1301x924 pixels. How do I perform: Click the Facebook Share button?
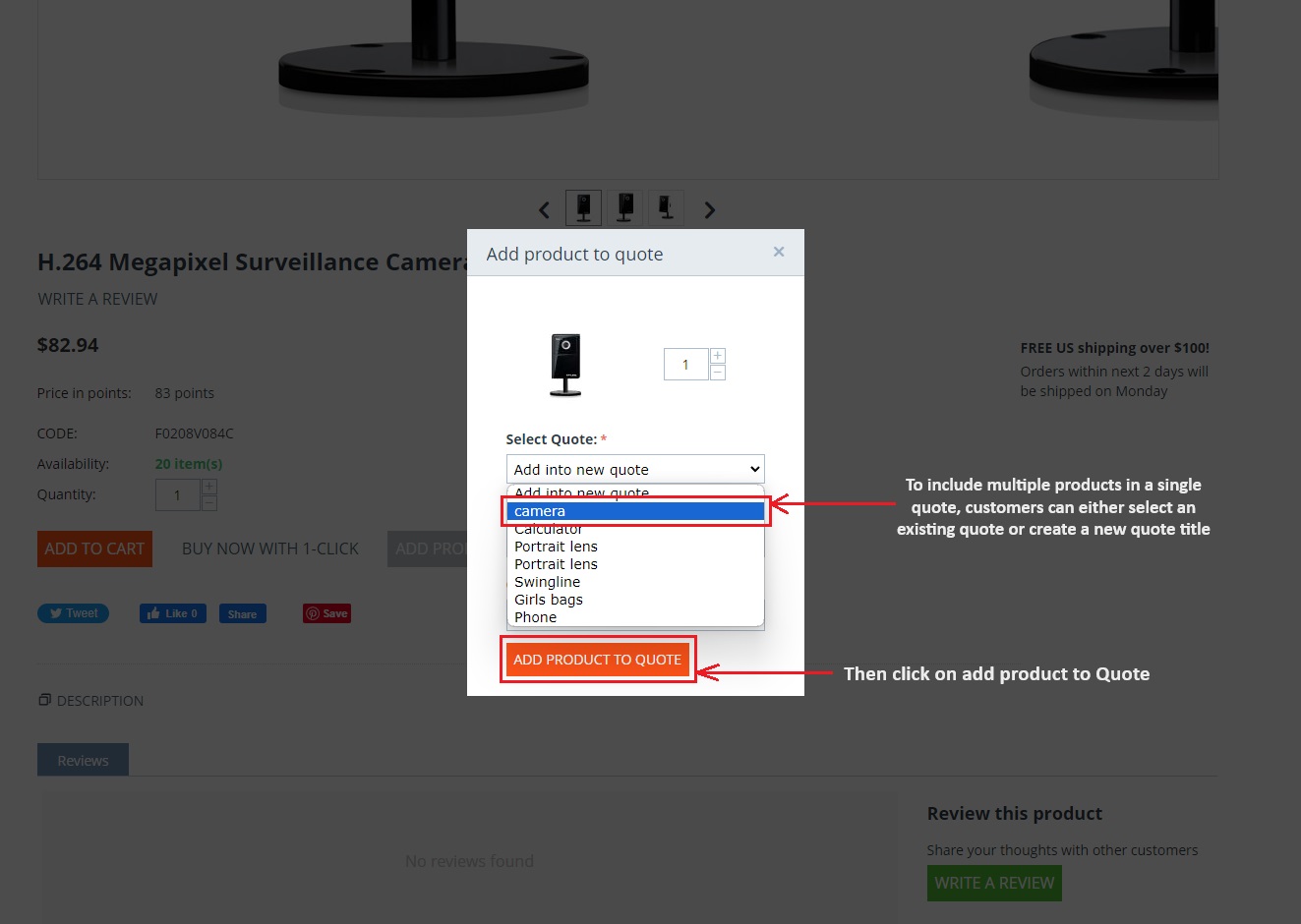tap(242, 613)
